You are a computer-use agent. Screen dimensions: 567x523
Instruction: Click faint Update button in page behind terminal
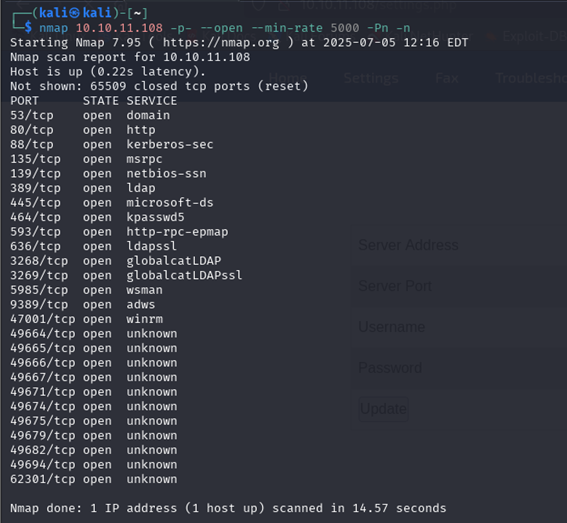(383, 409)
